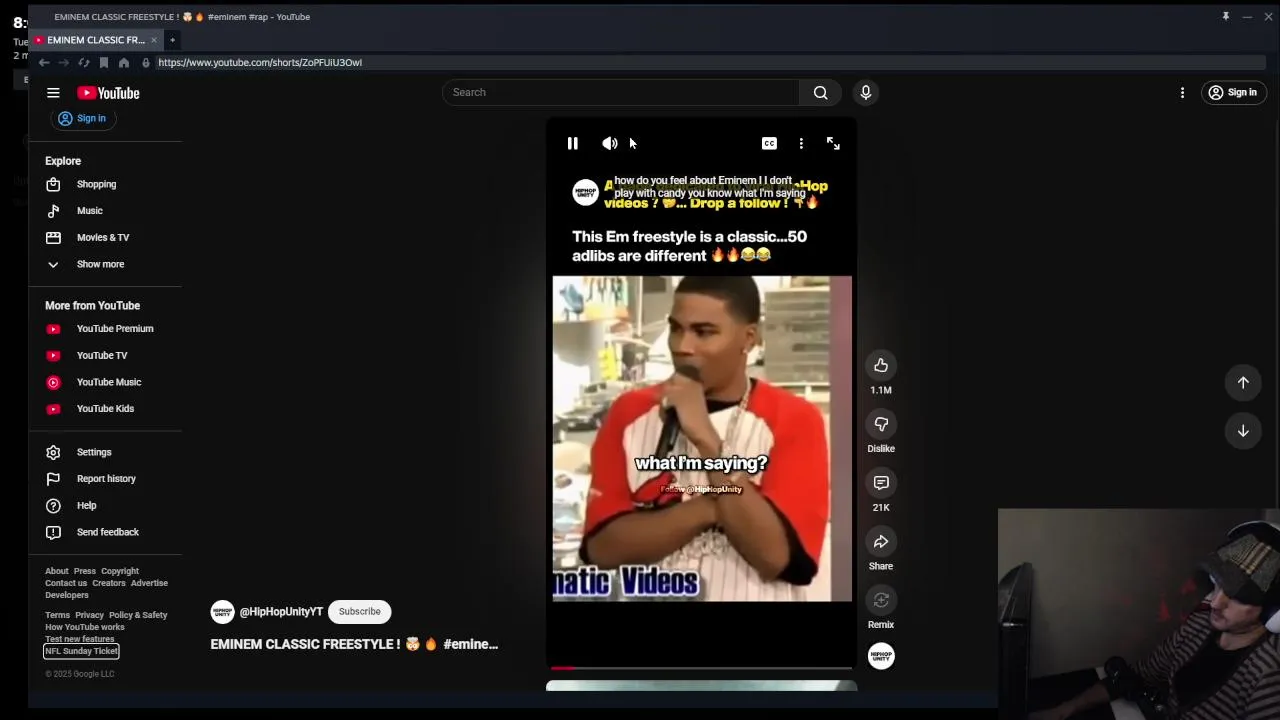Toggle closed captions on the Short
Image resolution: width=1280 pixels, height=720 pixels.
[x=769, y=144]
